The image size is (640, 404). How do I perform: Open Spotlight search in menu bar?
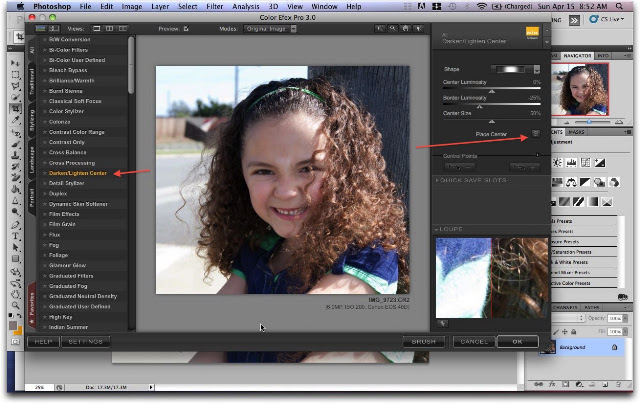point(619,6)
